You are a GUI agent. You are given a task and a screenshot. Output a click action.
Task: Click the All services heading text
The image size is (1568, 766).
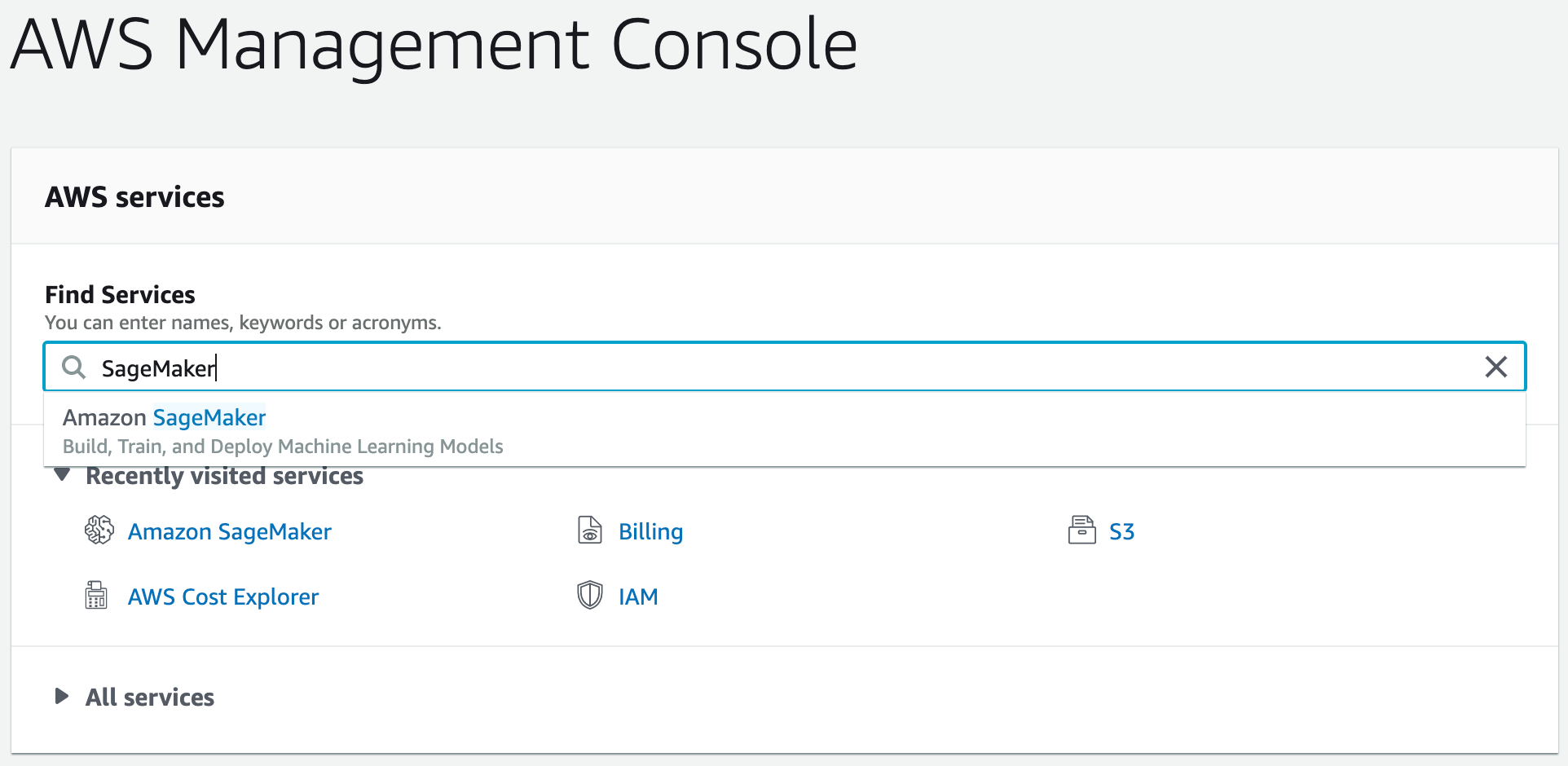point(150,698)
